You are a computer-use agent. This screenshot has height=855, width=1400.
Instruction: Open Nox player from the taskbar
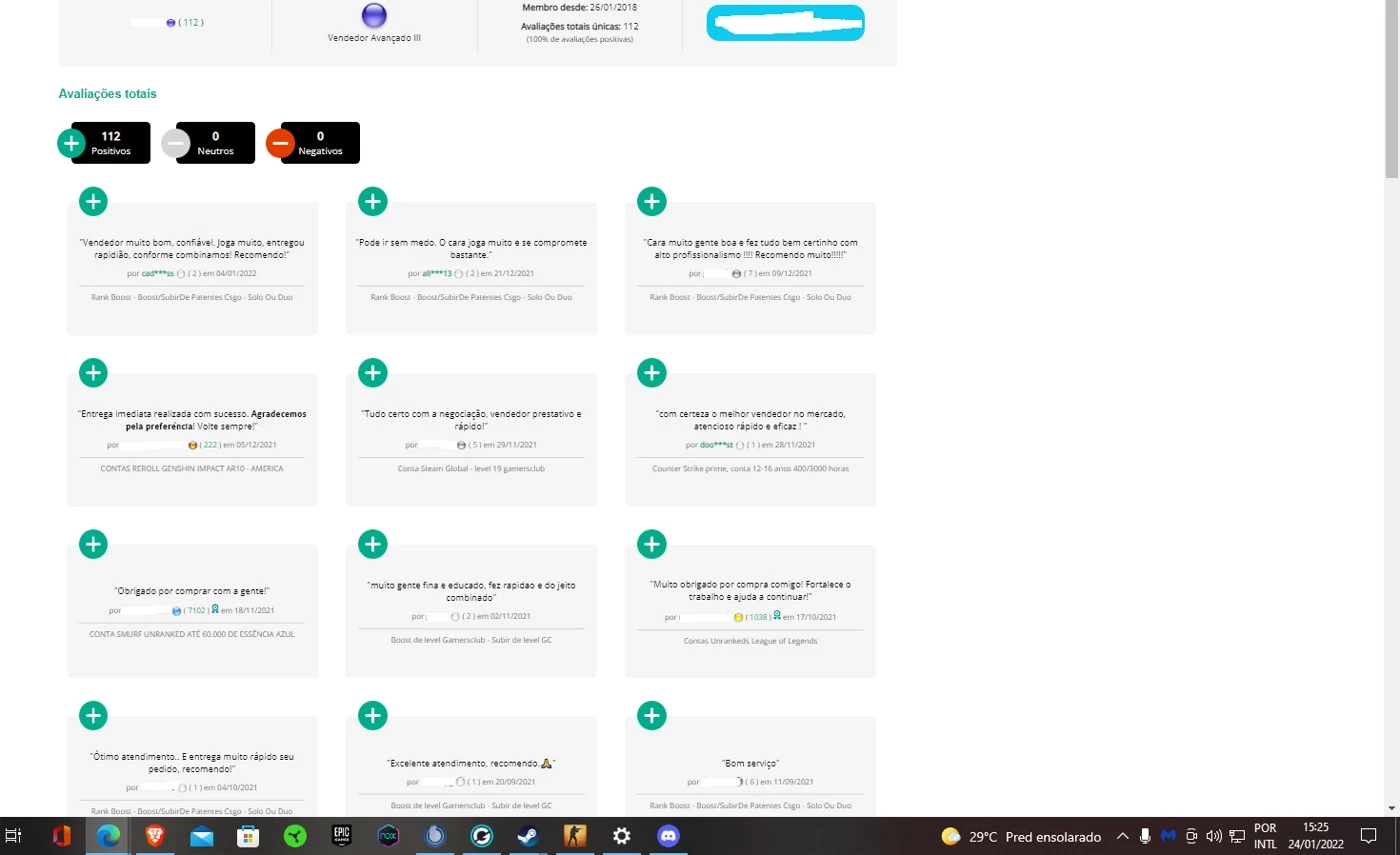click(388, 836)
